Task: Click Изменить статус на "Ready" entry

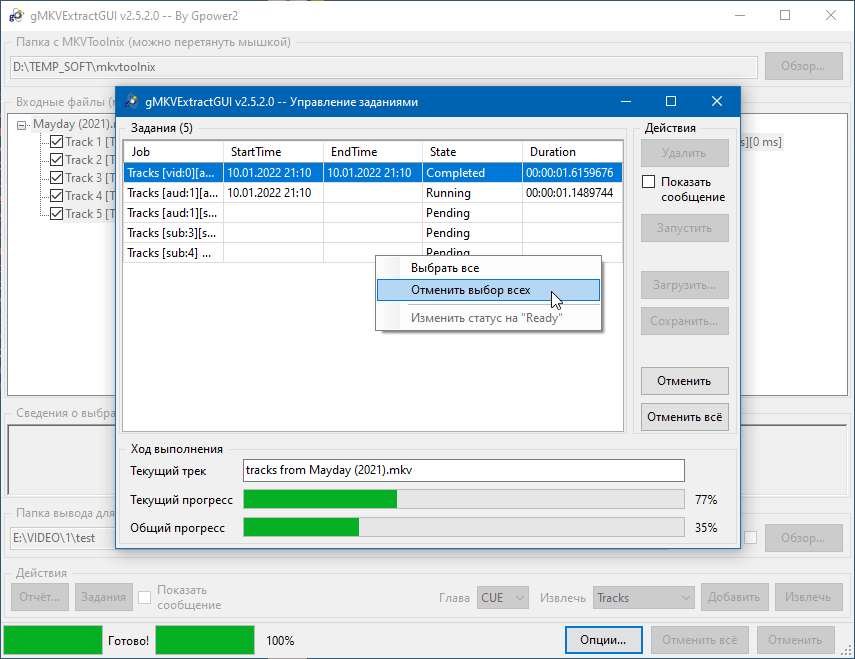Action: click(x=489, y=318)
